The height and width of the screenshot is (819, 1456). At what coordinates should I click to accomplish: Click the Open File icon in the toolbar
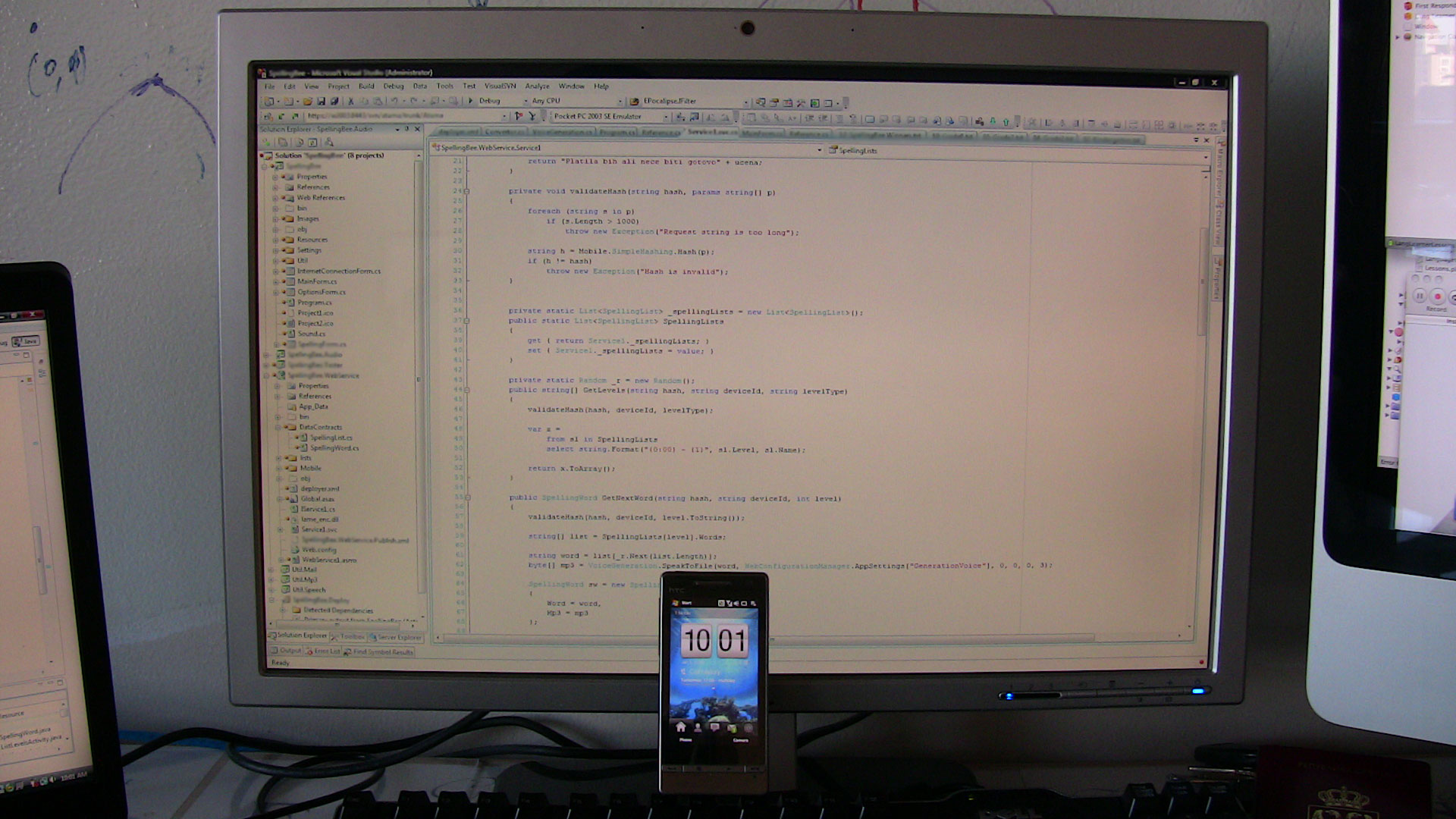(x=307, y=101)
